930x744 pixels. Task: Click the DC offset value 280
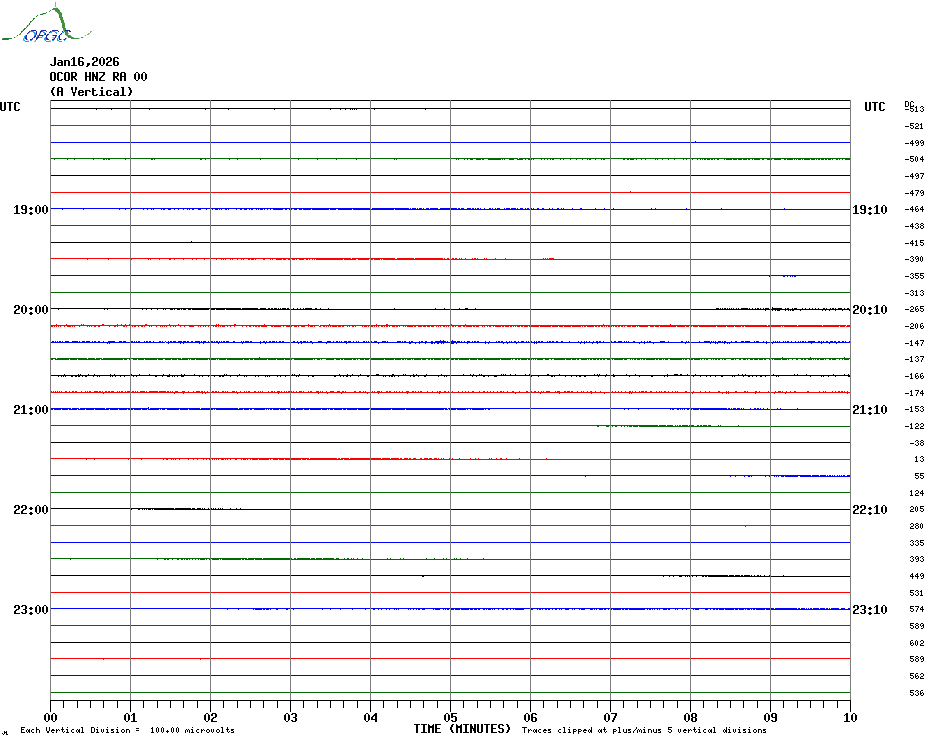pos(917,526)
